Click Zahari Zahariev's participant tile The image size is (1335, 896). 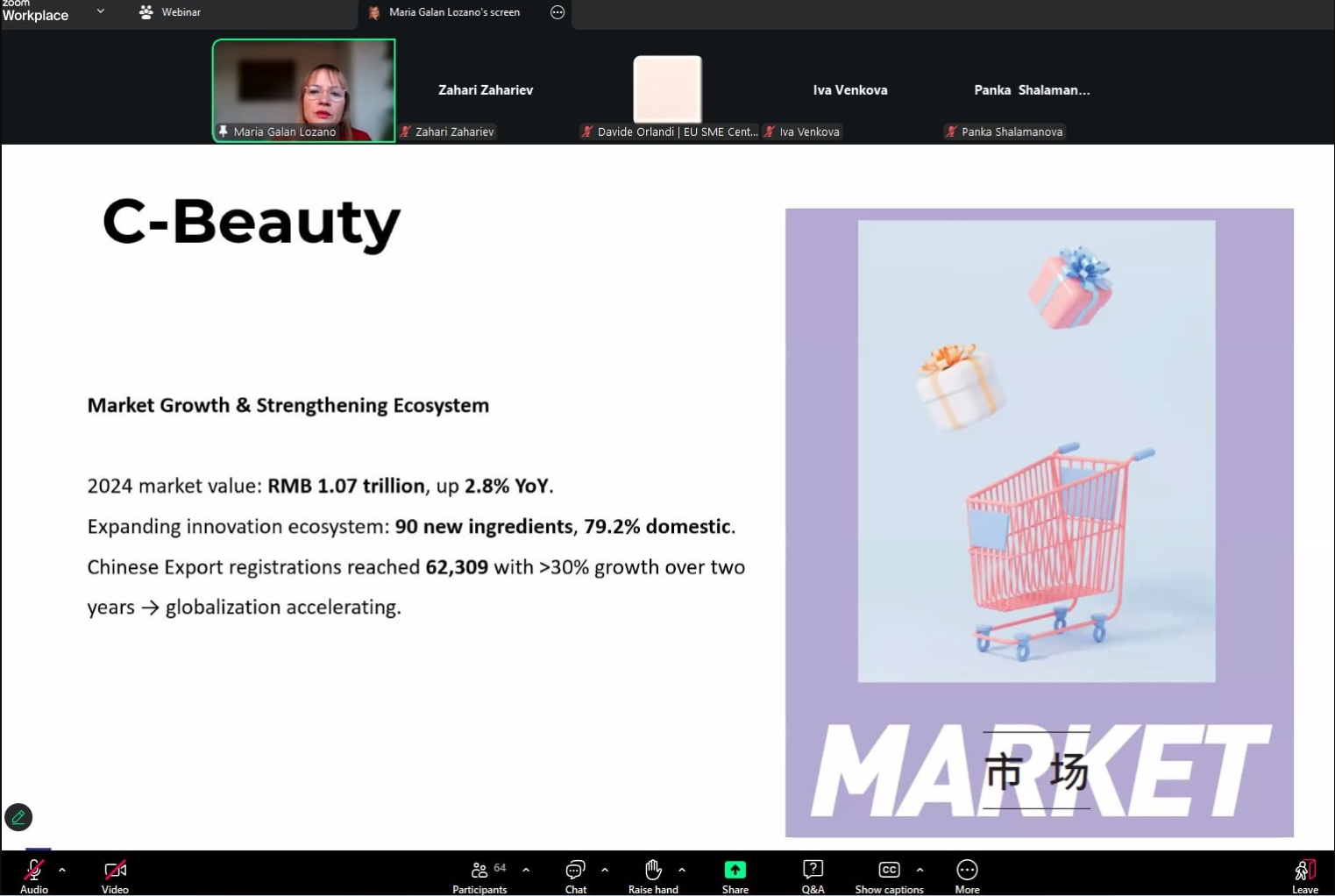point(485,90)
